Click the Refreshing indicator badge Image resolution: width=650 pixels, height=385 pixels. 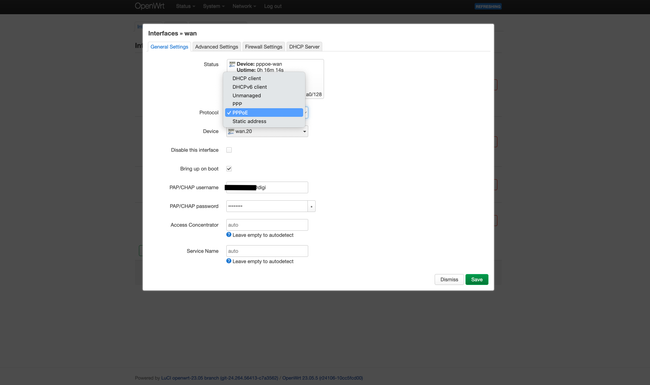[488, 6]
